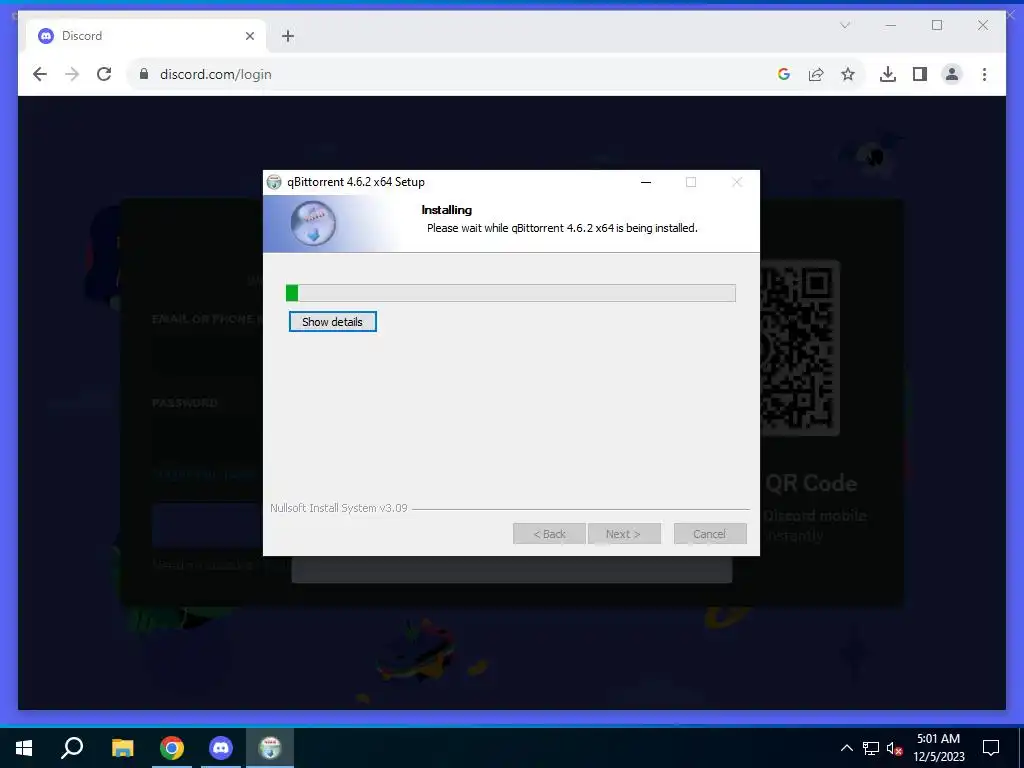Click the installer header globe logo

pyautogui.click(x=313, y=223)
